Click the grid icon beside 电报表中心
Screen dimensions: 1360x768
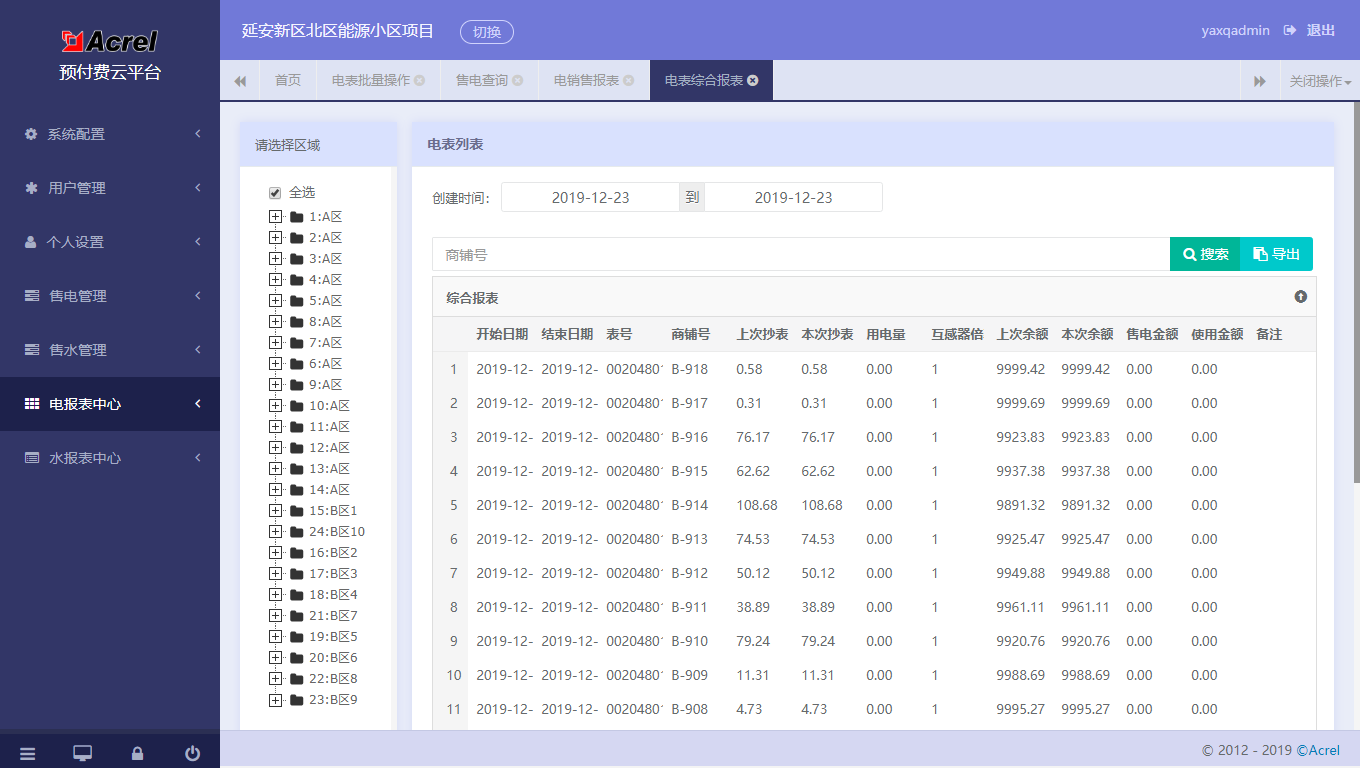tap(32, 404)
